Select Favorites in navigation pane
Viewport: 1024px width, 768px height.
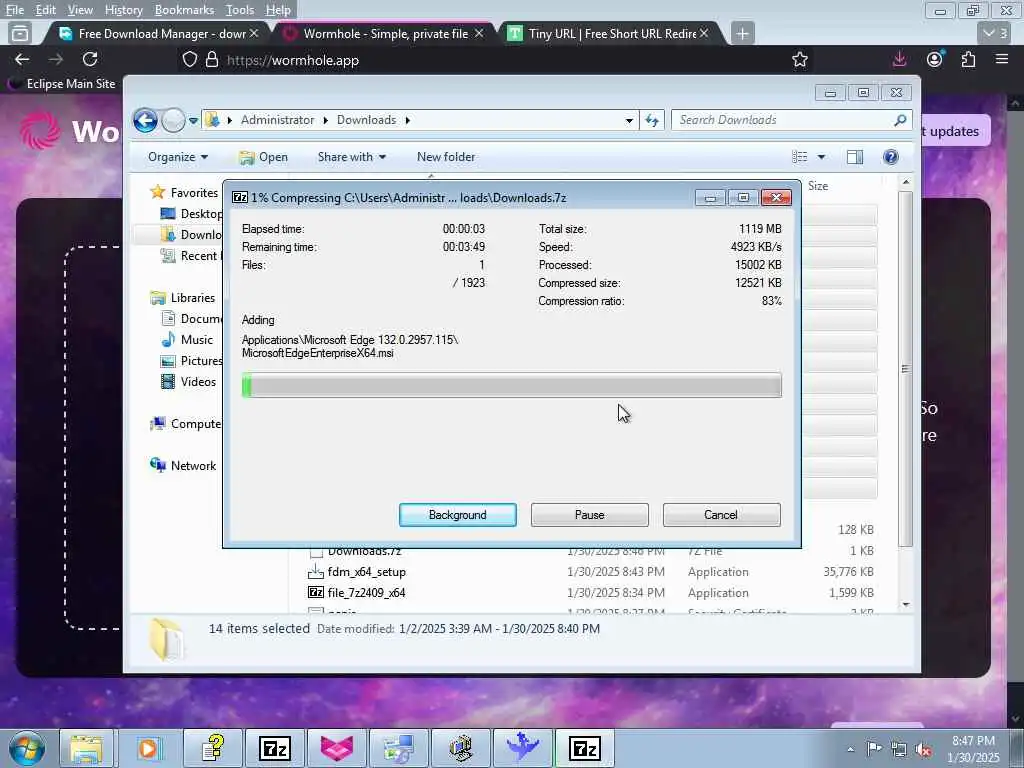193,193
